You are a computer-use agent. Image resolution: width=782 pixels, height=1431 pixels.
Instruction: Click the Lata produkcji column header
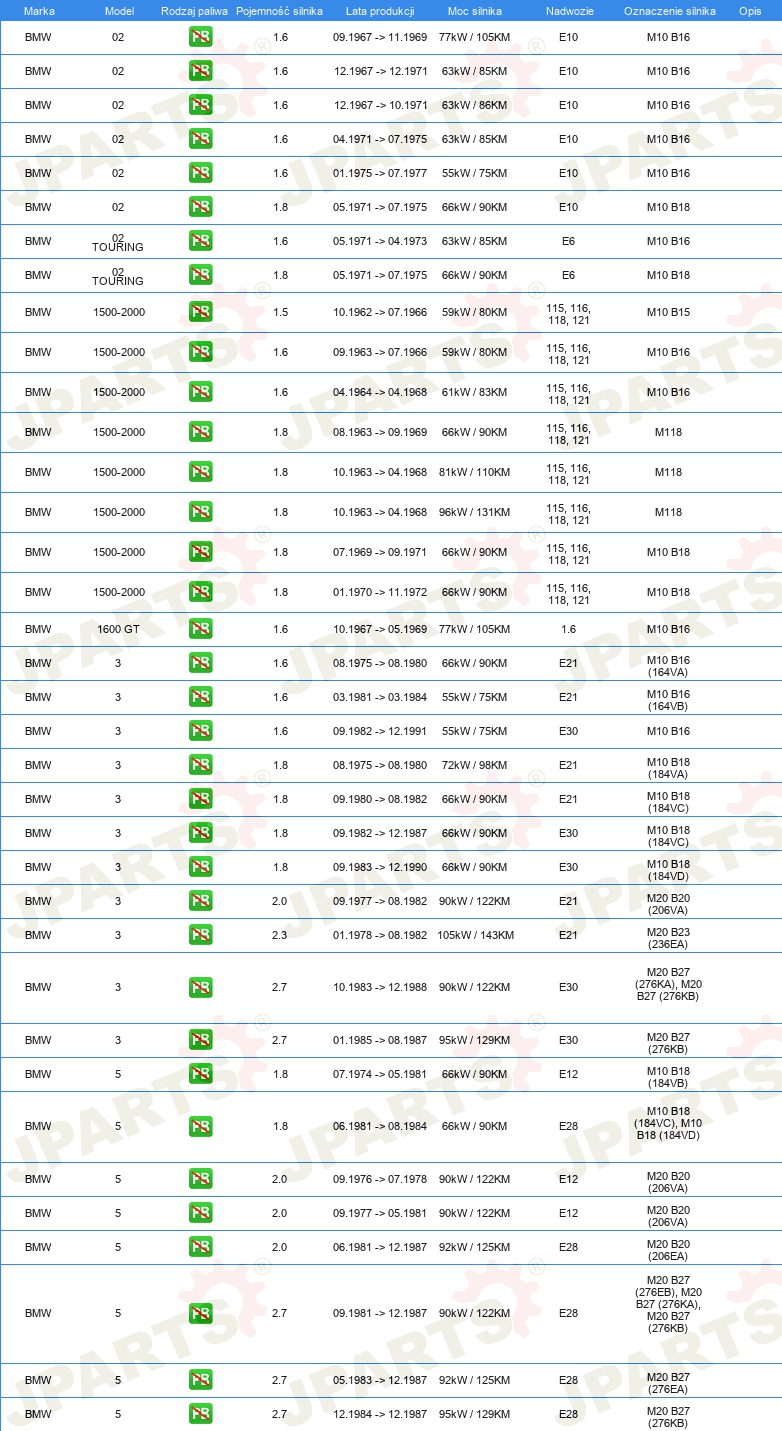pyautogui.click(x=379, y=10)
